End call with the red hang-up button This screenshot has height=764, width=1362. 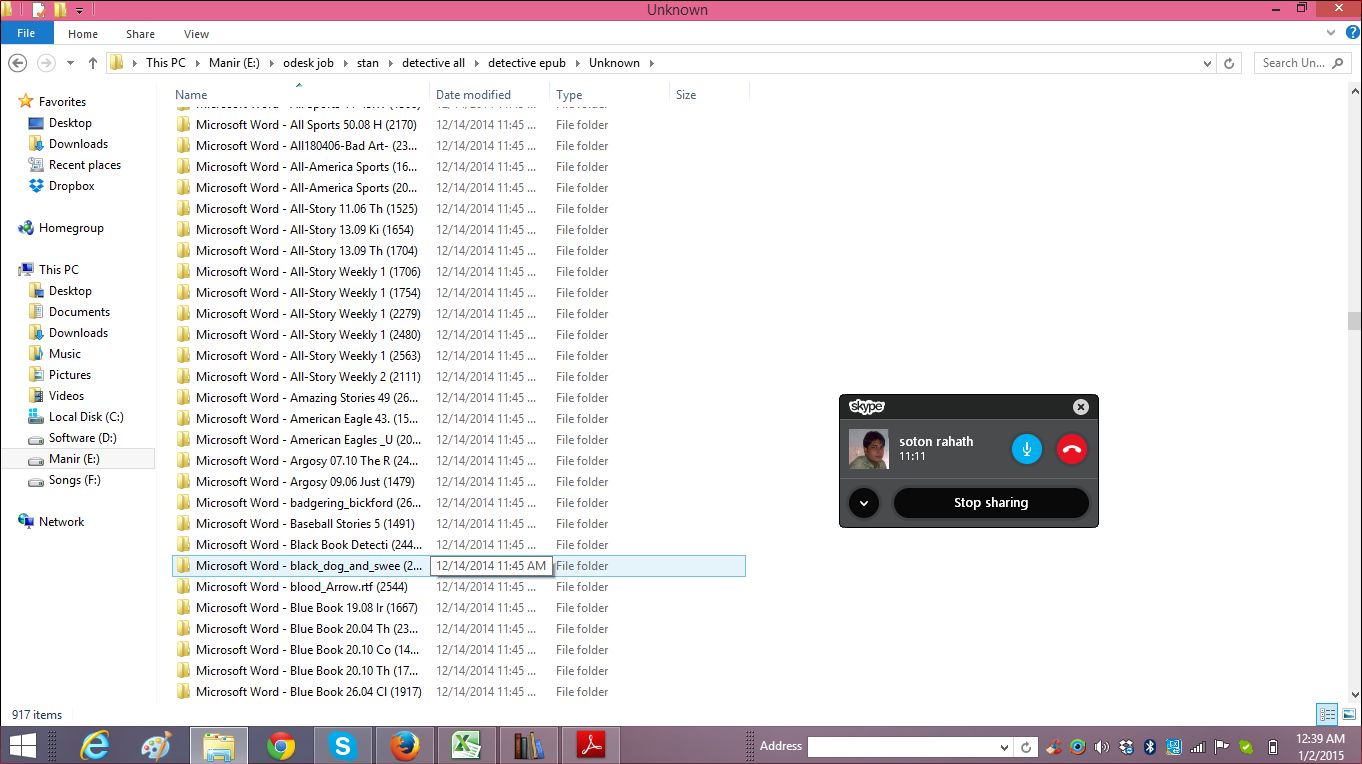coord(1072,449)
